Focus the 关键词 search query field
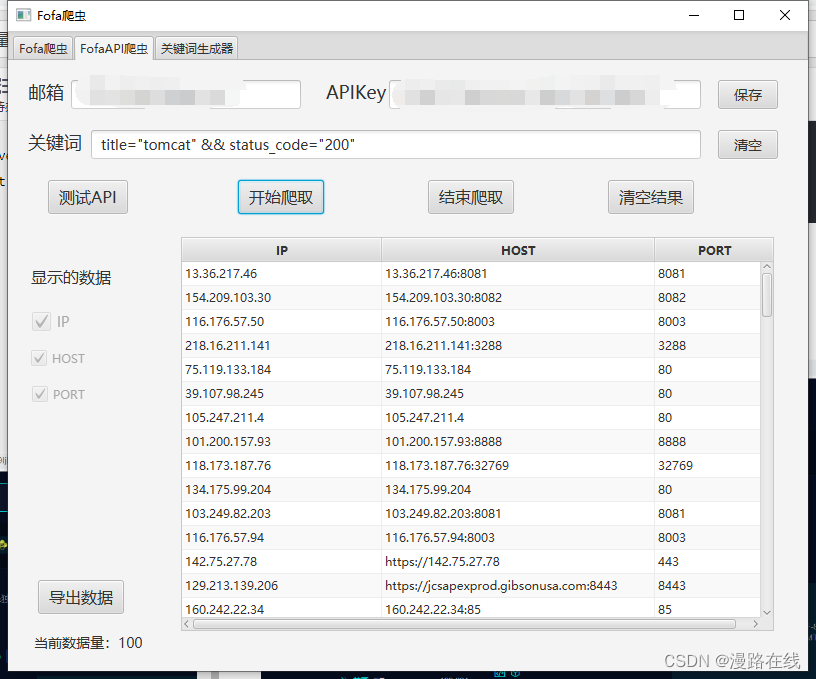Screen dimensions: 816x679 tap(396, 145)
